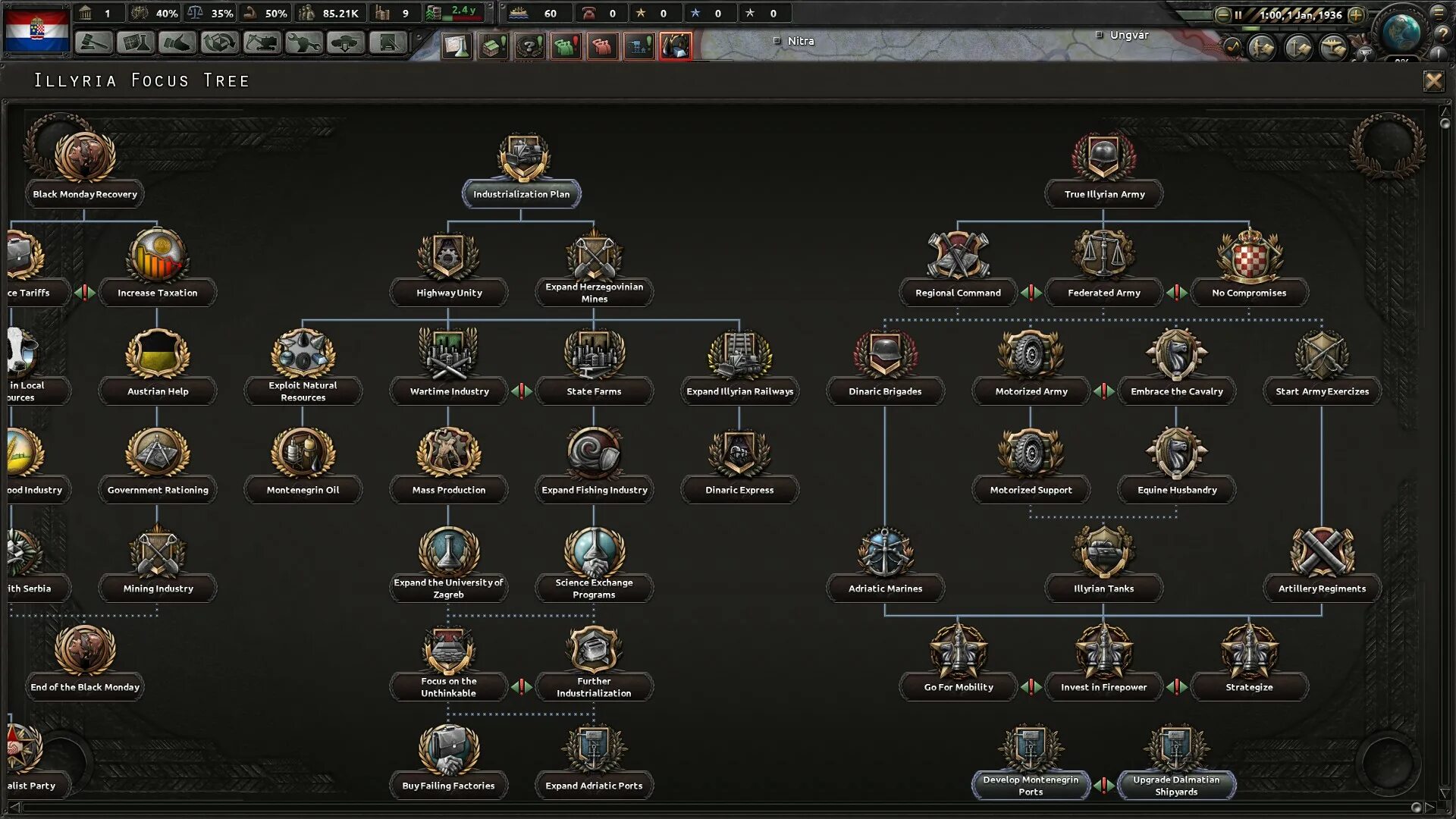Toggle Wartime Industry versus State Farms exclusivity marker
The height and width of the screenshot is (819, 1456).
point(521,391)
